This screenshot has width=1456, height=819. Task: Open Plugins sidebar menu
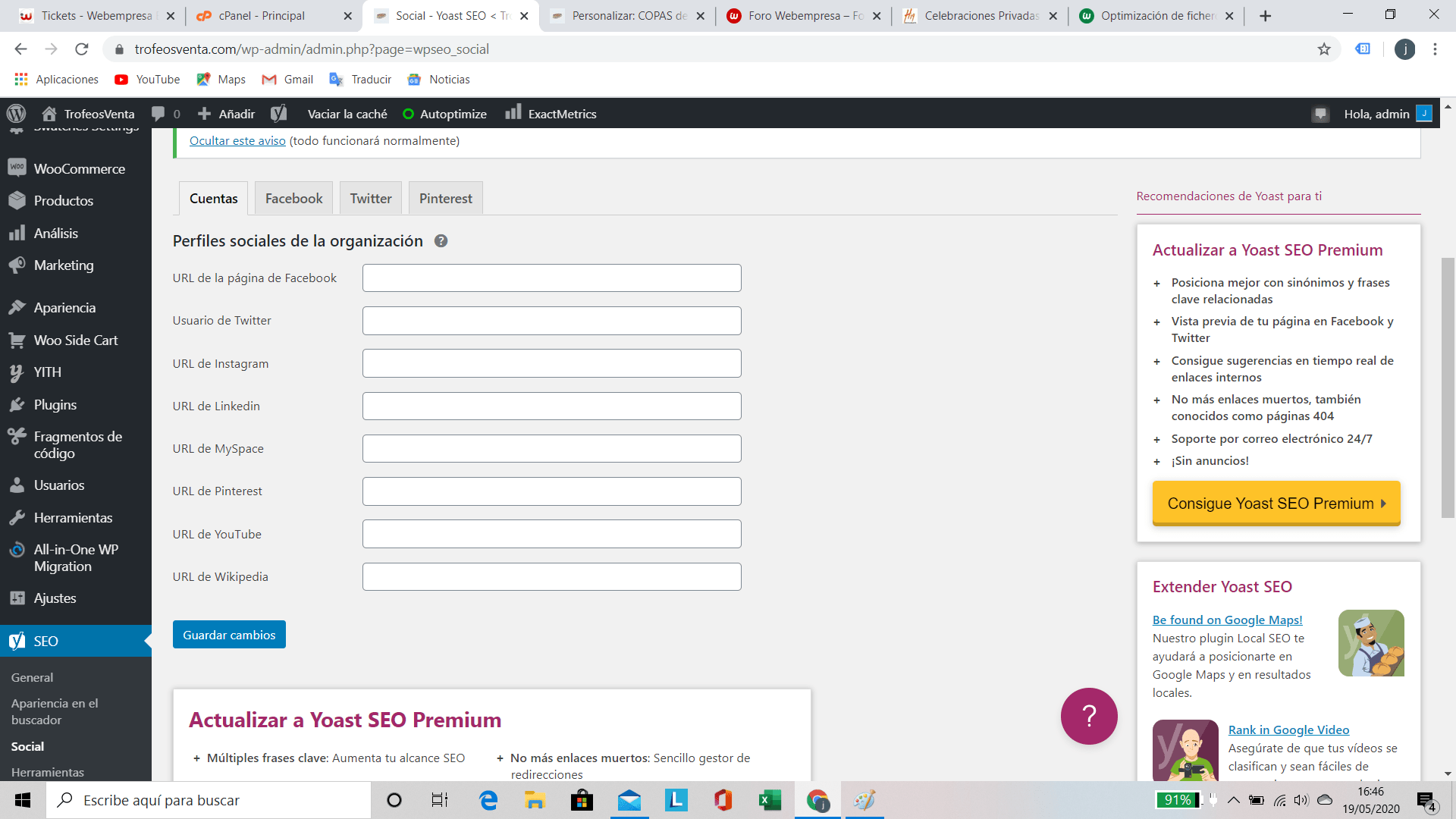click(x=76, y=405)
